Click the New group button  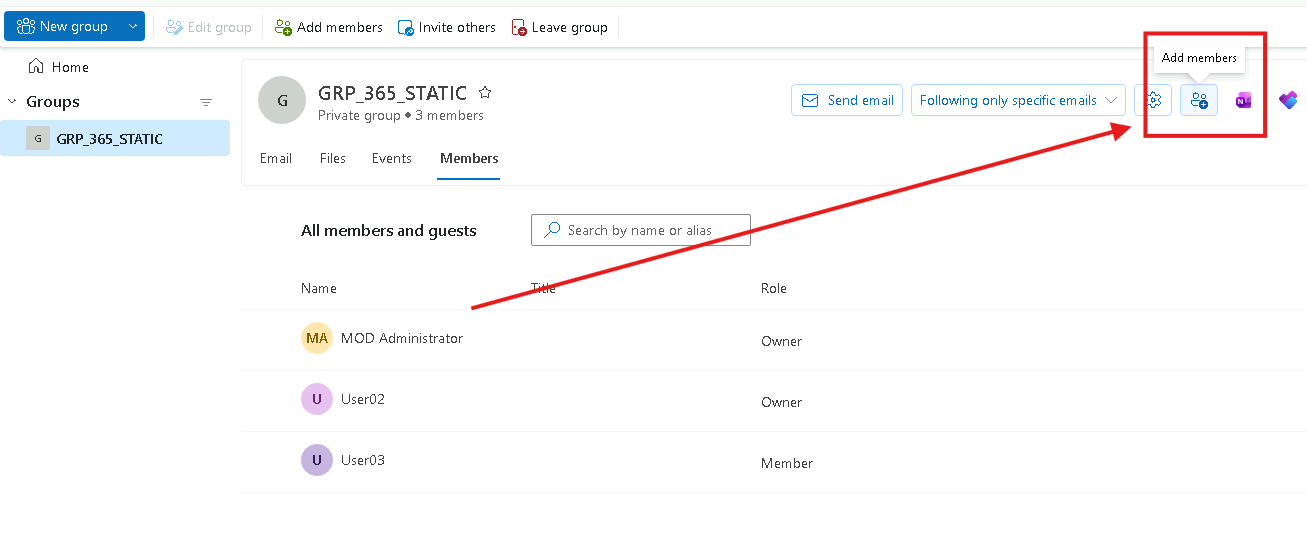coord(63,27)
